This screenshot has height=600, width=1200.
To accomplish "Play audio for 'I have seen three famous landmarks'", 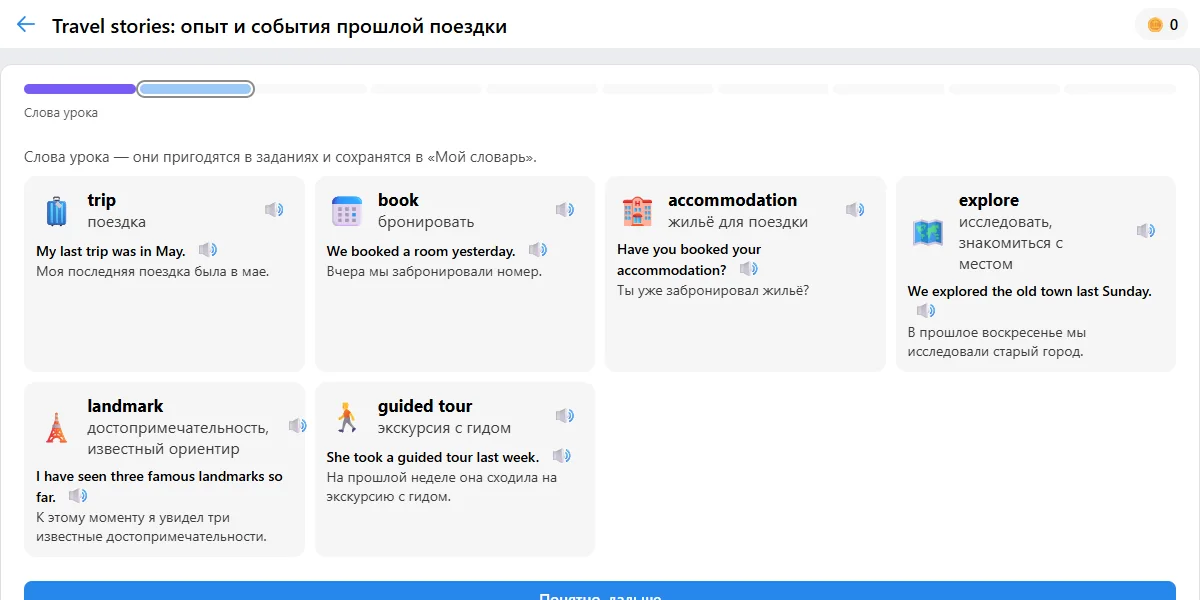I will (78, 496).
